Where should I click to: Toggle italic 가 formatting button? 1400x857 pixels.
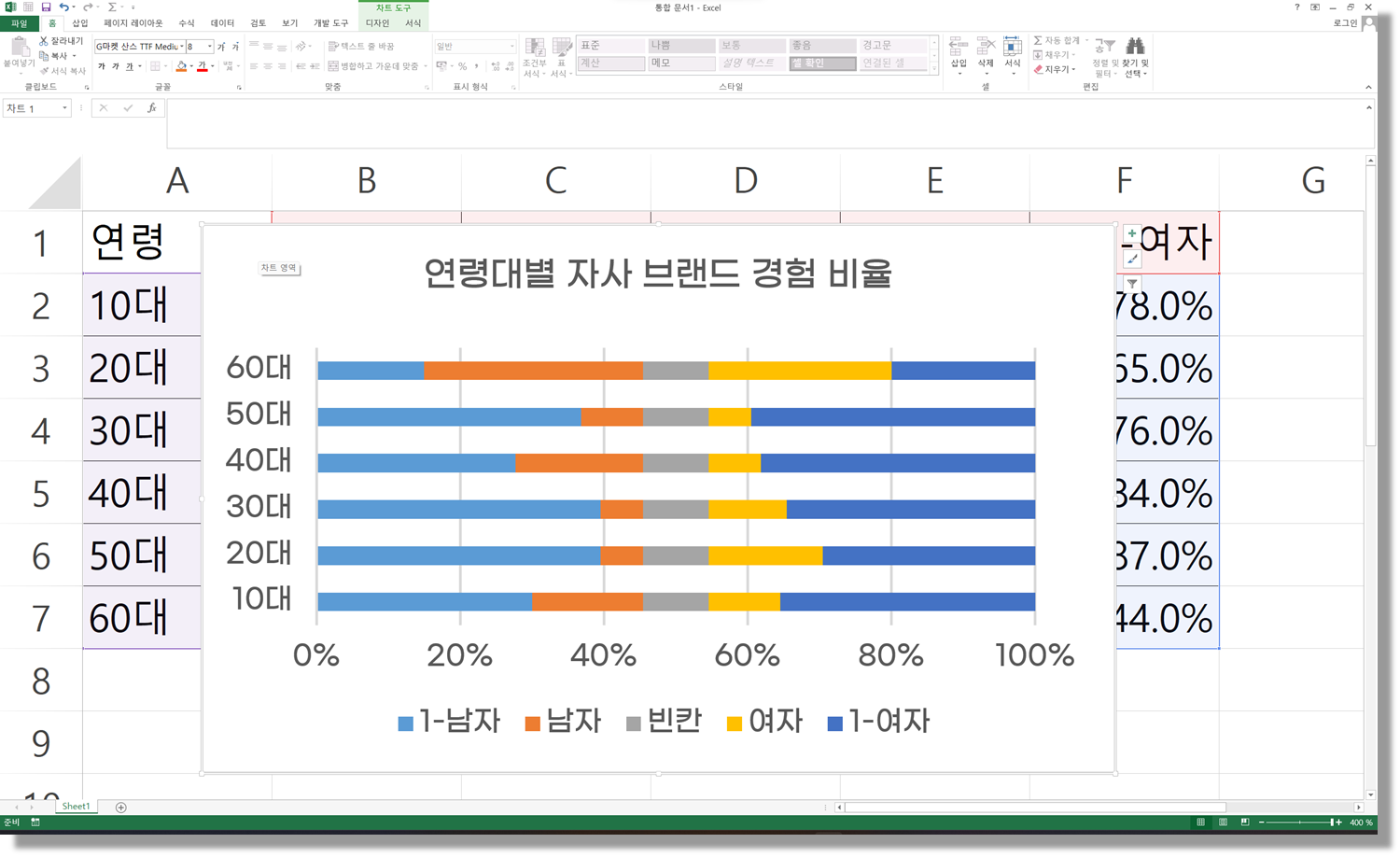coord(115,66)
